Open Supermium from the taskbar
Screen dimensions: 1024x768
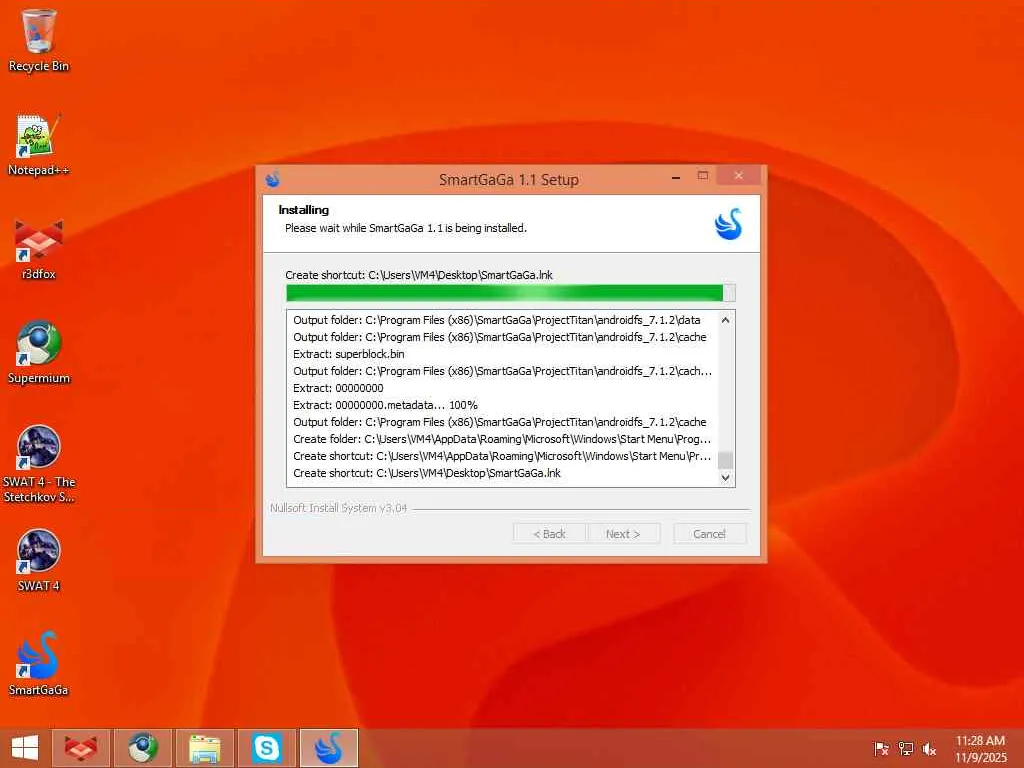(143, 748)
